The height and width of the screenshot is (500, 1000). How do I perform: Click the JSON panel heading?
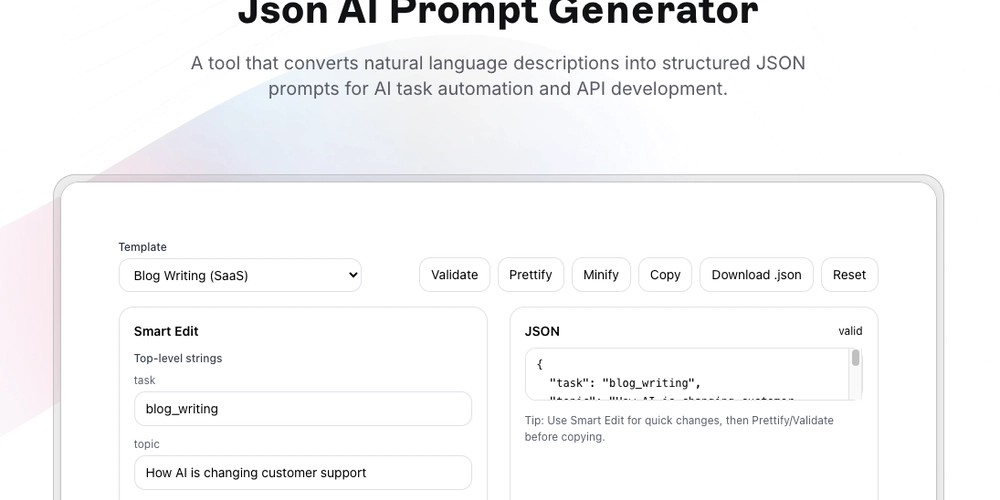(x=542, y=331)
